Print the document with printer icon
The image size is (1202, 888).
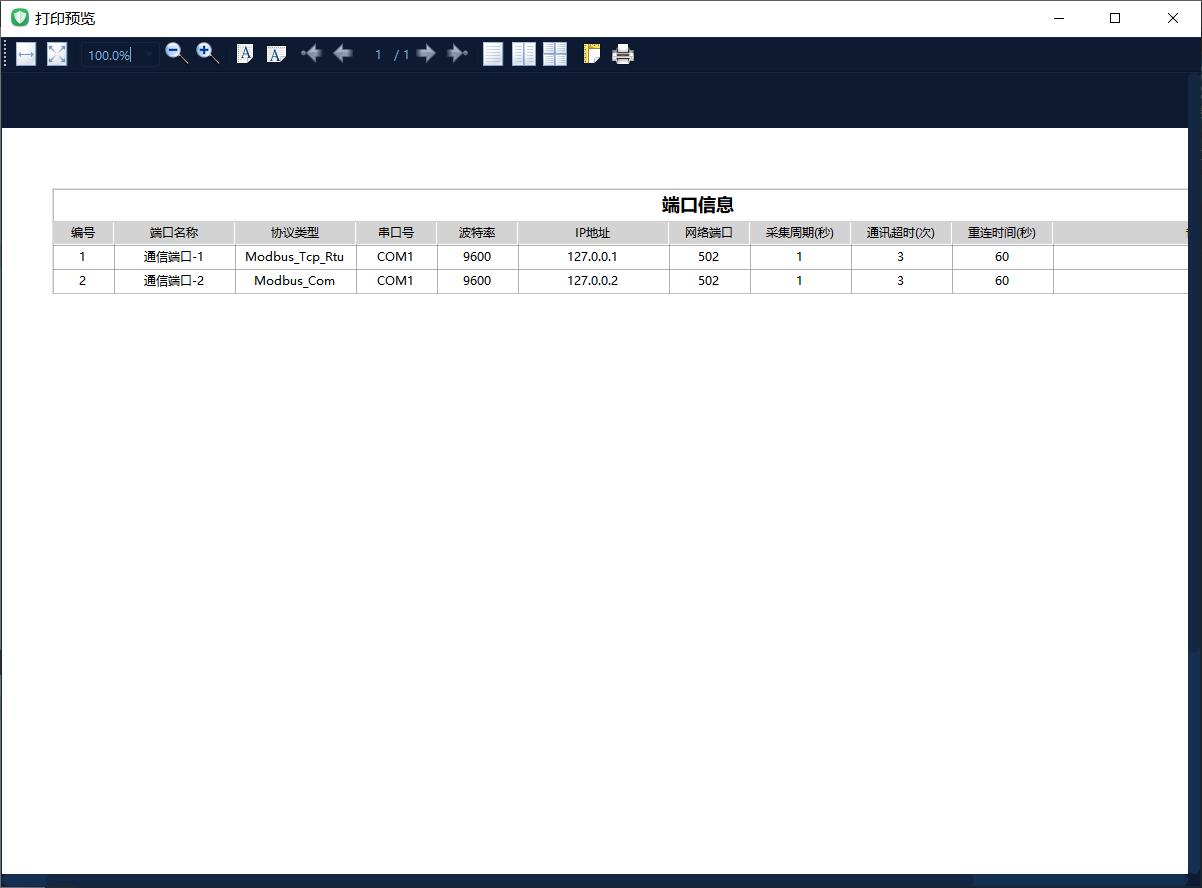click(x=623, y=54)
